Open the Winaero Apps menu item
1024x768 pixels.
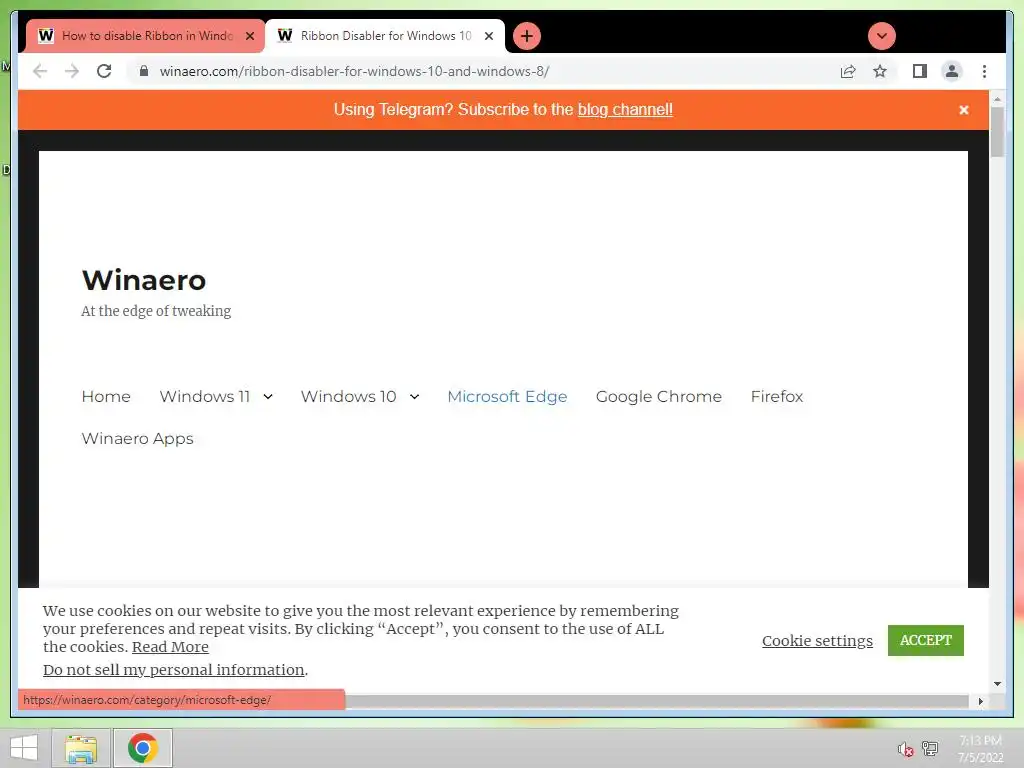(x=137, y=438)
